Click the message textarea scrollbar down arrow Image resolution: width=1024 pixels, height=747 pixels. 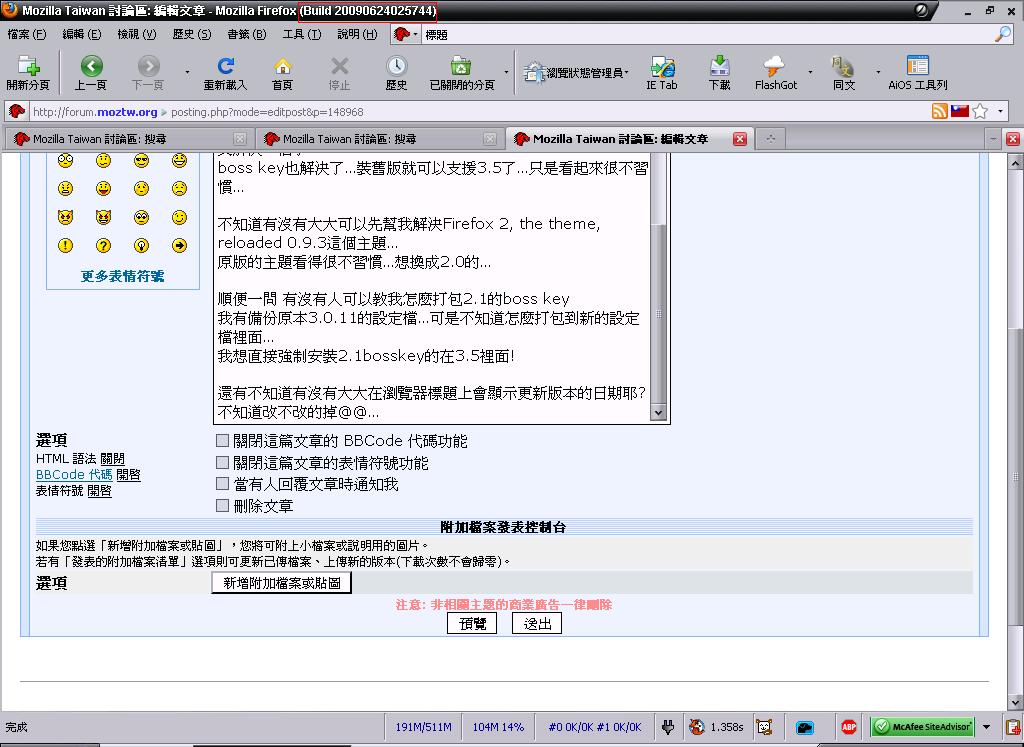click(x=659, y=412)
